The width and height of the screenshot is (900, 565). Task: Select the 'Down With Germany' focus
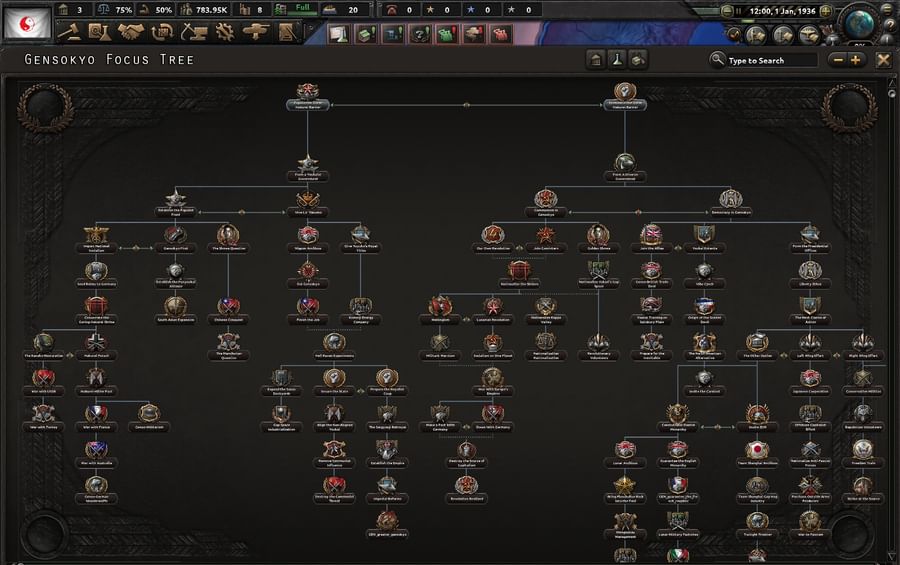(492, 419)
